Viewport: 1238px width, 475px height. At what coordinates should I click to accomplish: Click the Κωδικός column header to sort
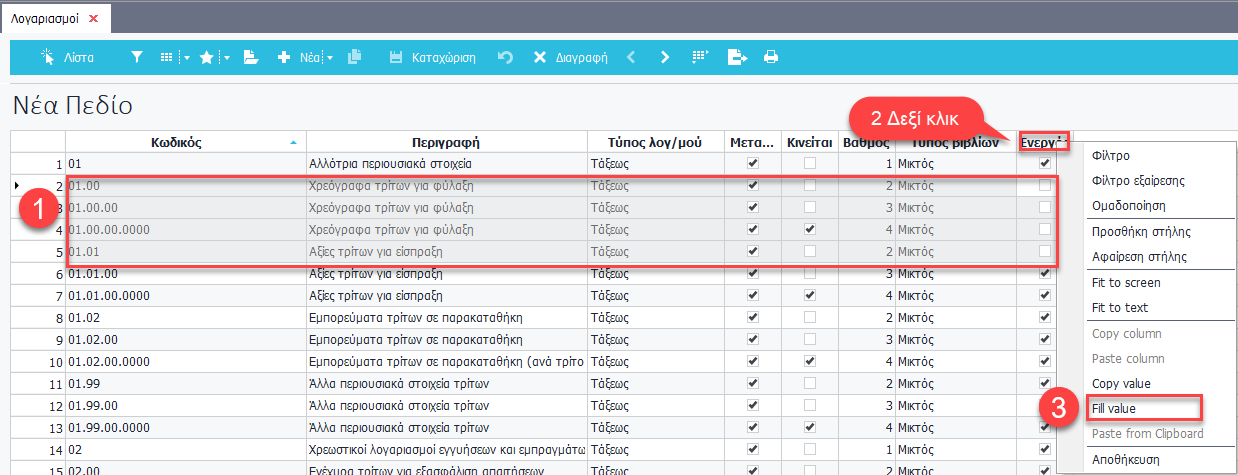(x=185, y=142)
